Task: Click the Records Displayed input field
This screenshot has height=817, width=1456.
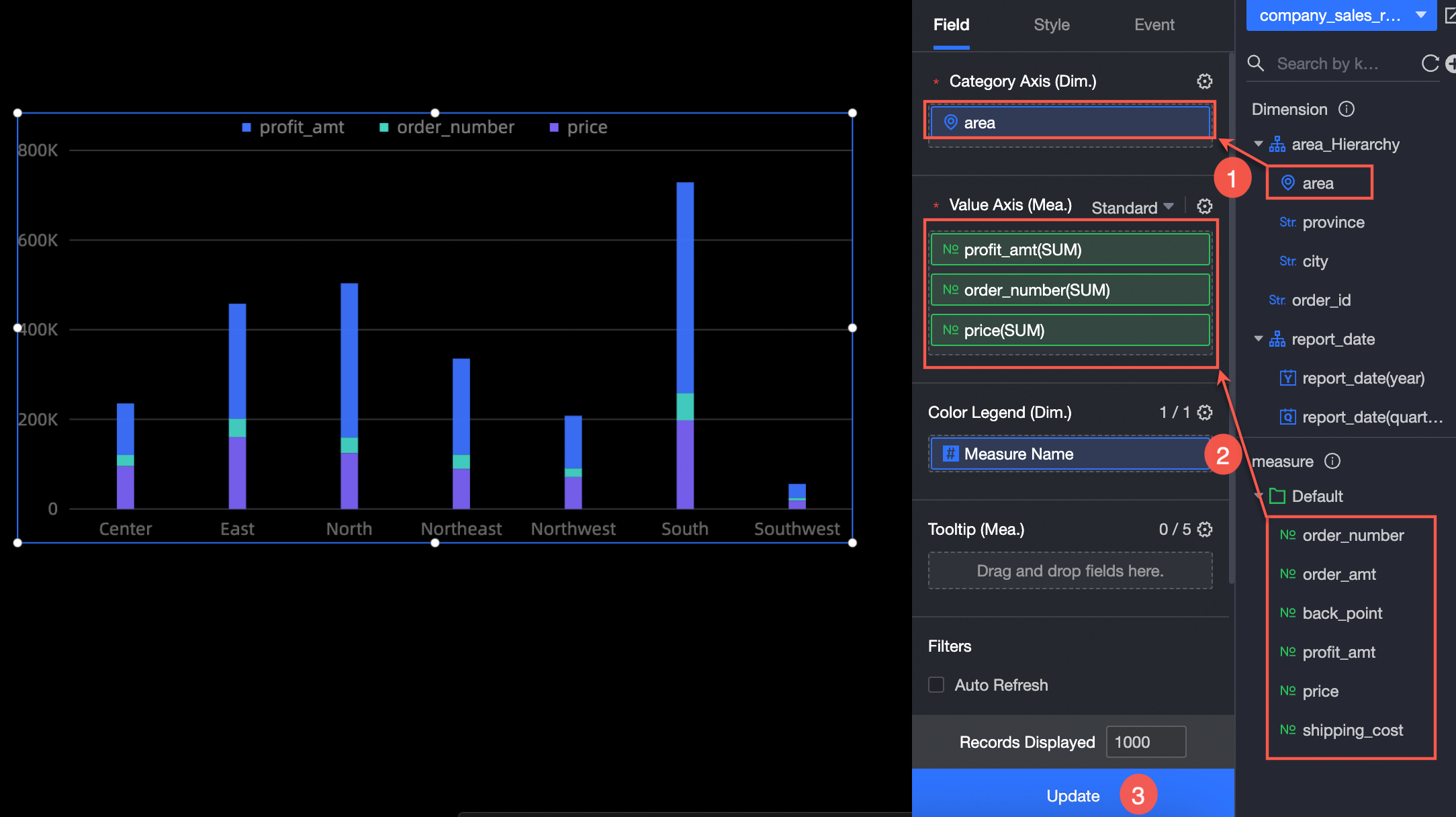Action: pos(1145,742)
